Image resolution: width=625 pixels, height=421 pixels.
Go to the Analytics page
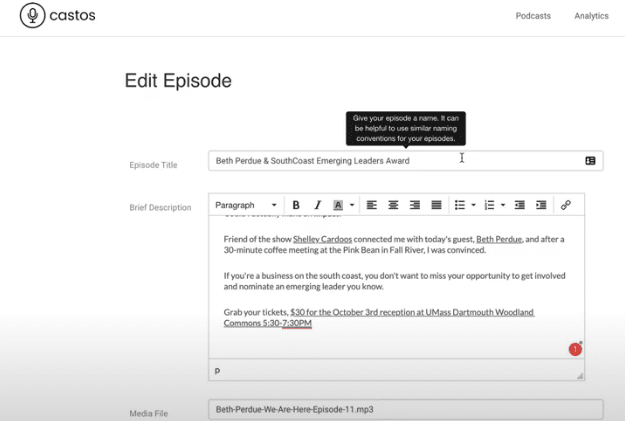coord(591,16)
